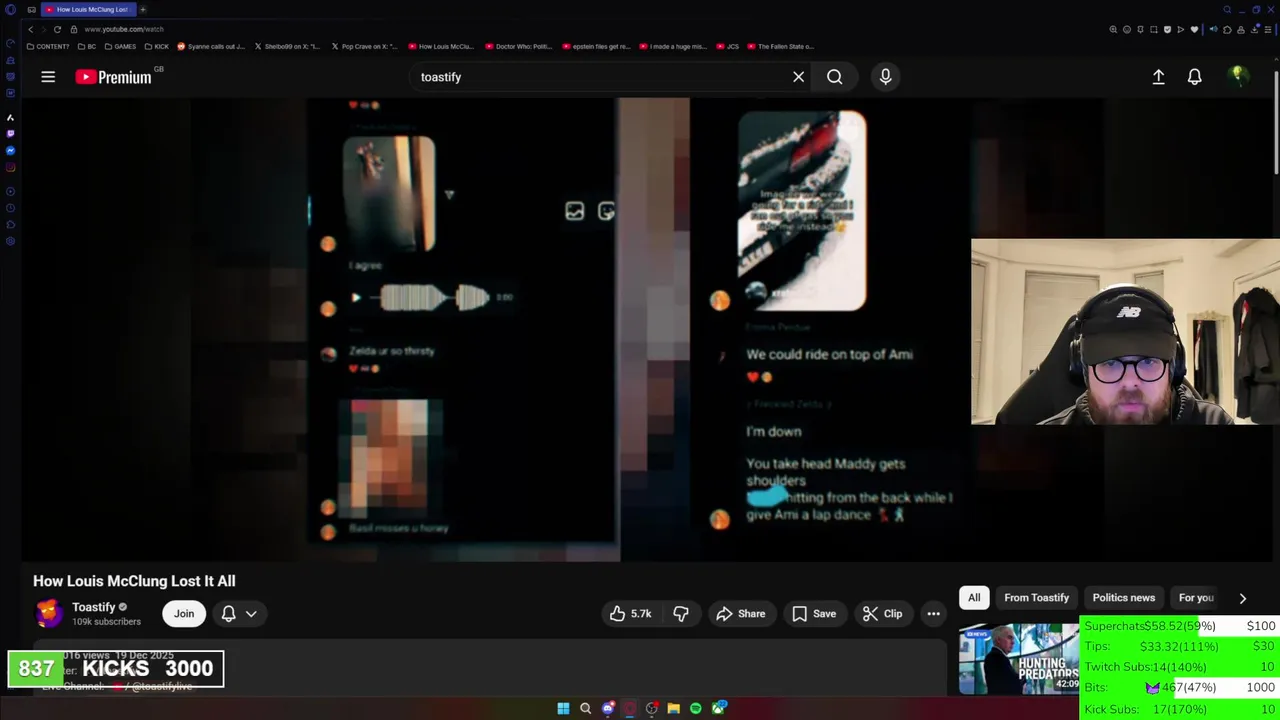1280x720 pixels.
Task: Open the YouTube account avatar menu
Action: pos(1238,76)
